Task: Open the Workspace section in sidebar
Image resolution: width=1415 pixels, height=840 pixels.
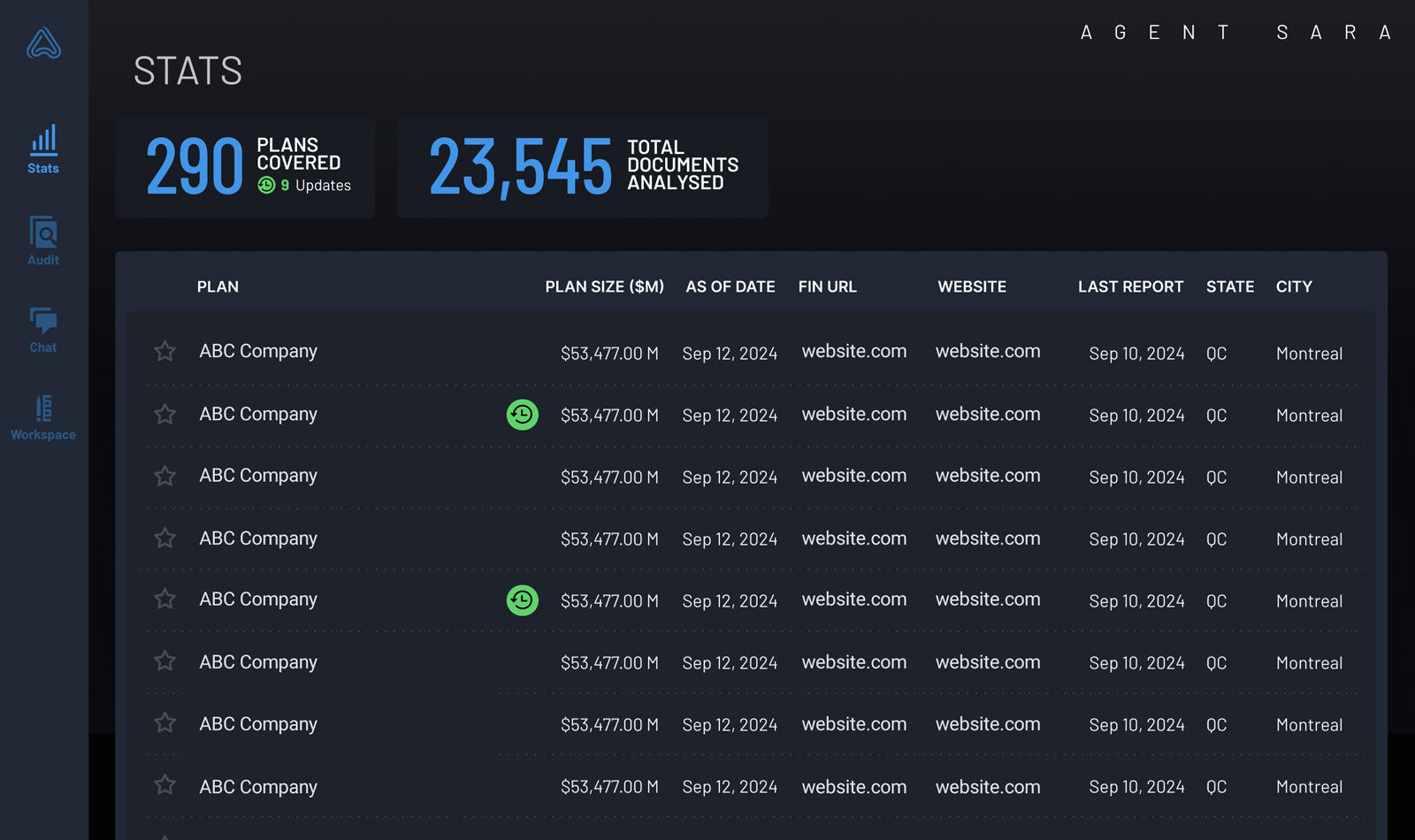Action: point(43,417)
